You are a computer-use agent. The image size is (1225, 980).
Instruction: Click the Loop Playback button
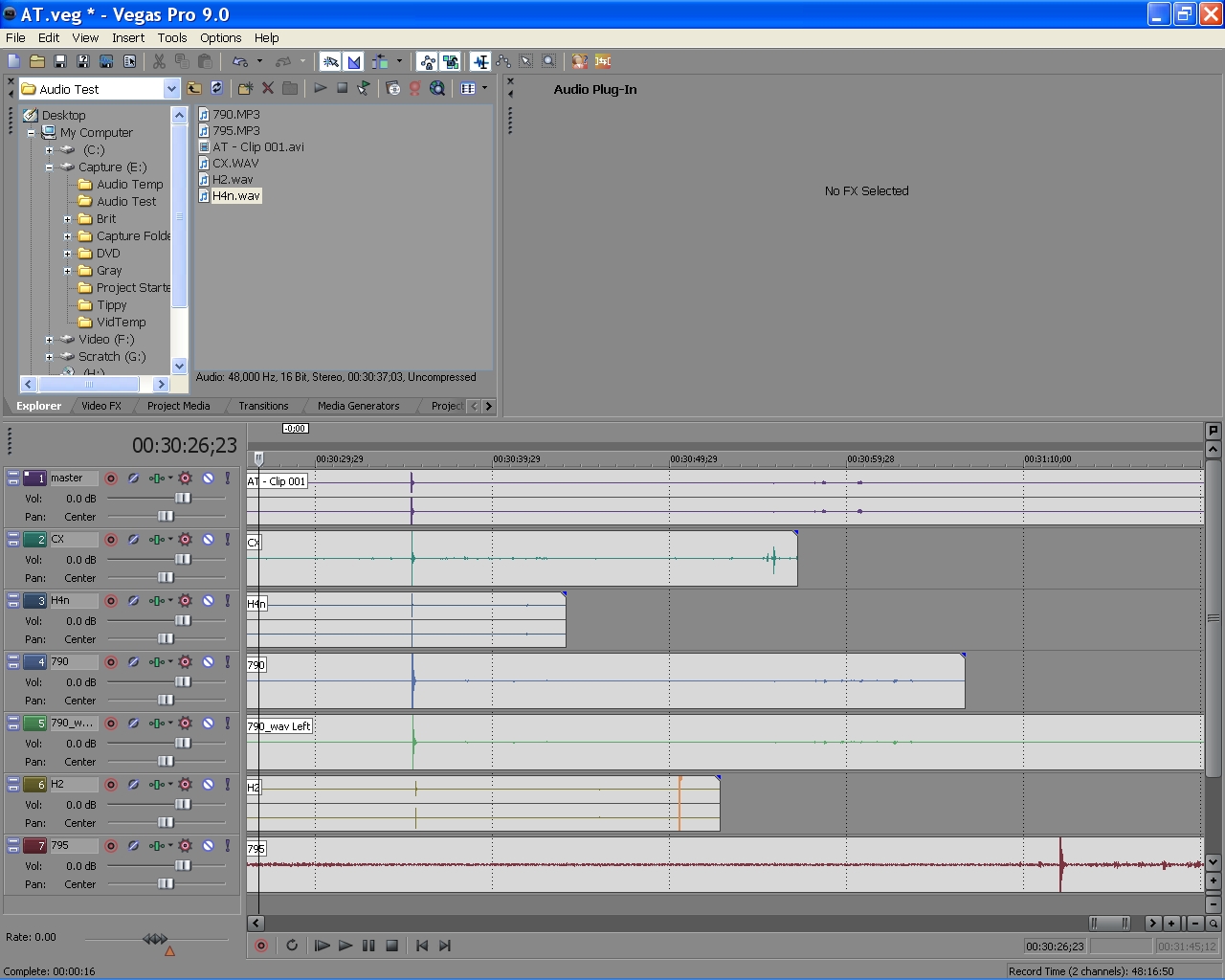click(292, 946)
